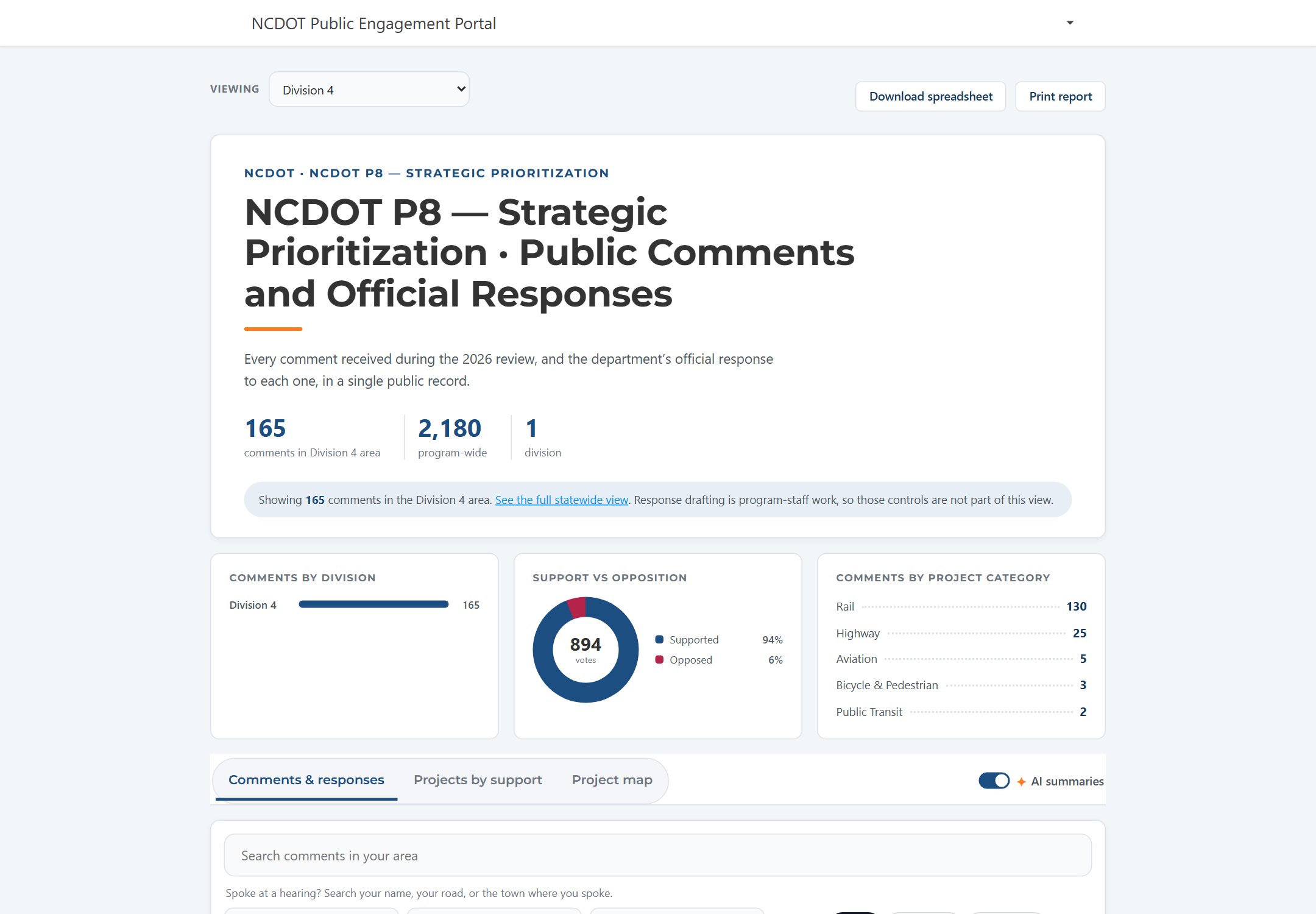Open the See the full statewide view link

(561, 500)
